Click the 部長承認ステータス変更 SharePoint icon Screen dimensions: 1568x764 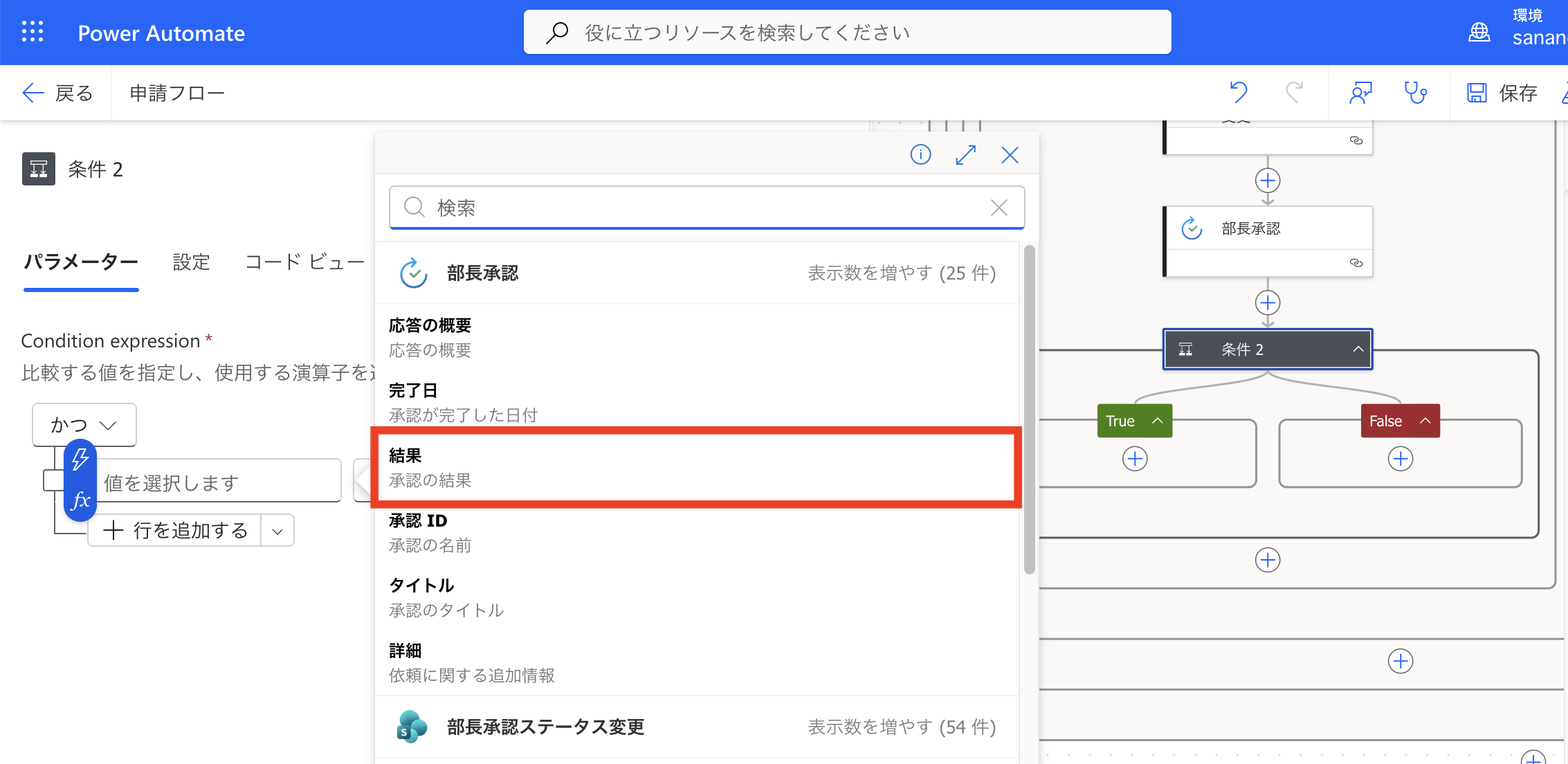[x=412, y=727]
